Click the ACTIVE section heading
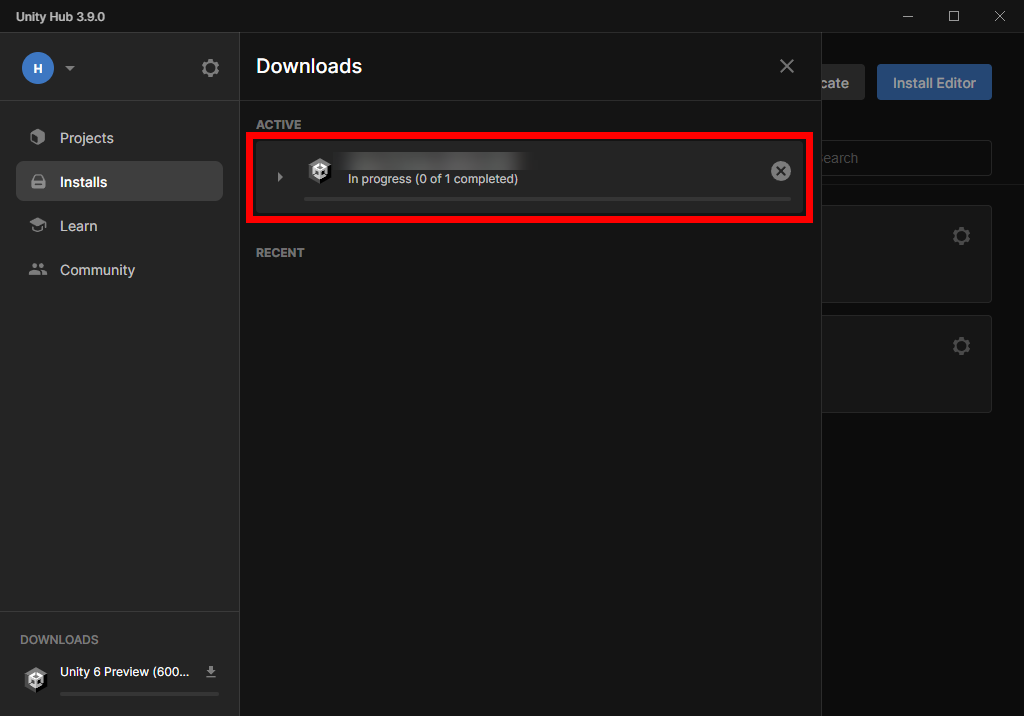This screenshot has width=1024, height=716. pos(279,125)
